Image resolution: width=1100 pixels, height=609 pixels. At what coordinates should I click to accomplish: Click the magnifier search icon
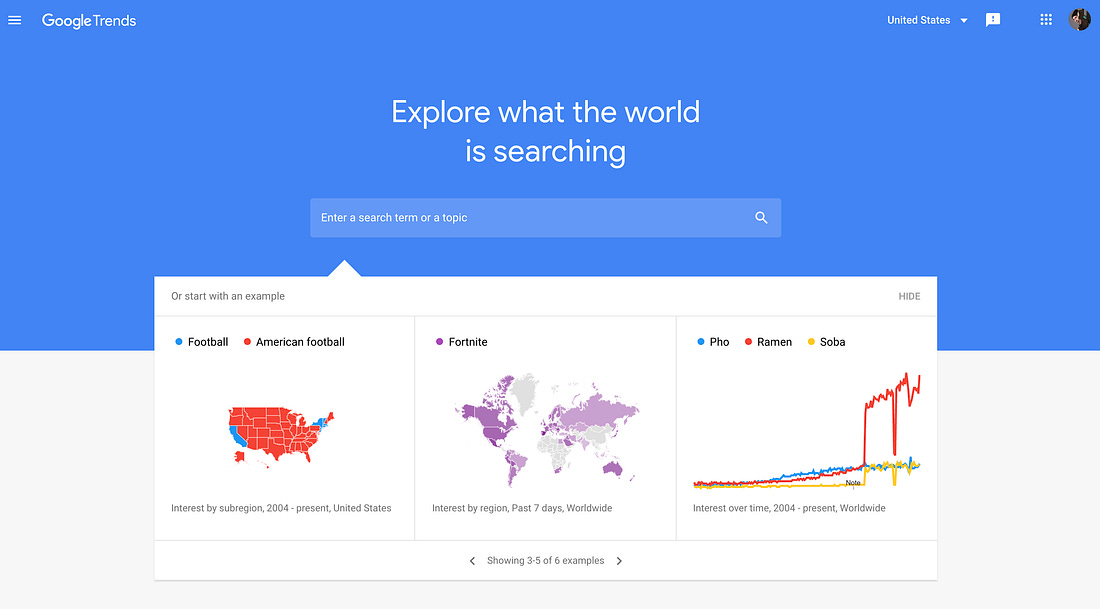761,218
